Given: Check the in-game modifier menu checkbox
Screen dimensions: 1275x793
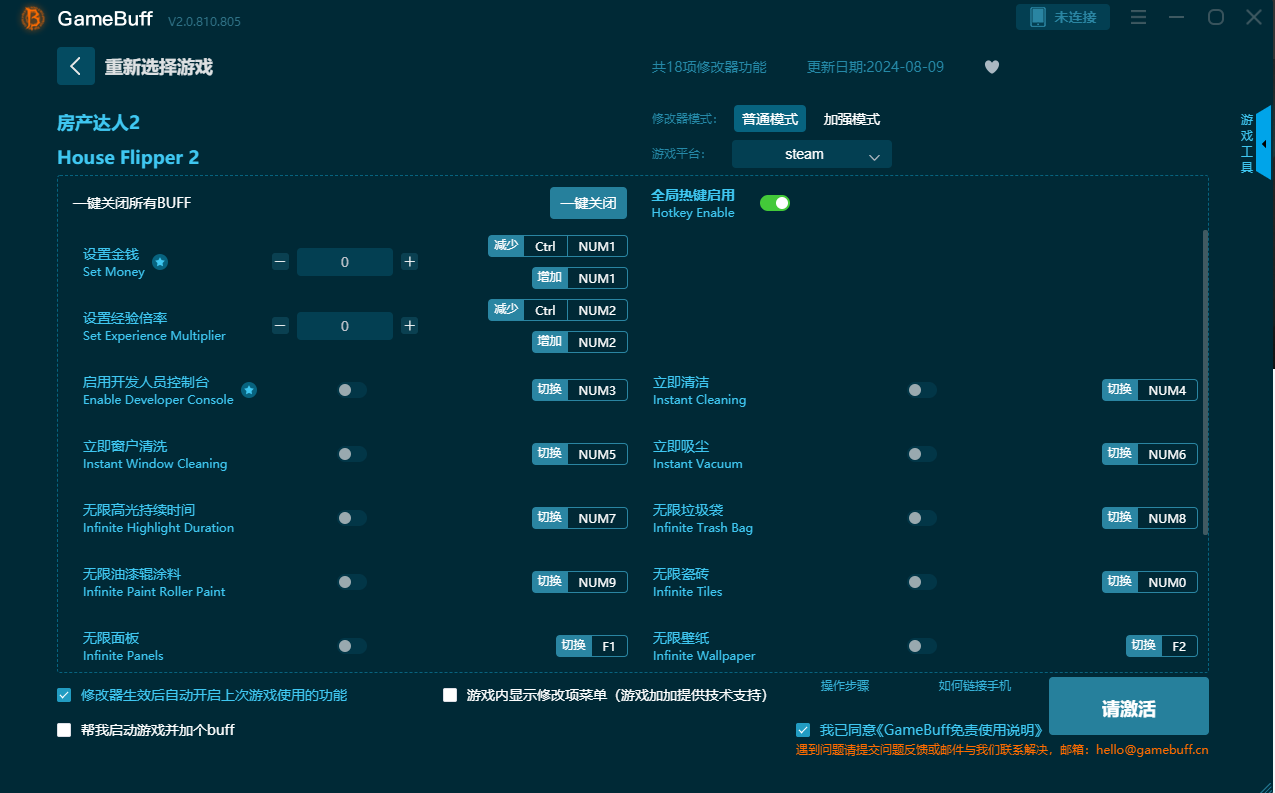Looking at the screenshot, I should tap(450, 695).
